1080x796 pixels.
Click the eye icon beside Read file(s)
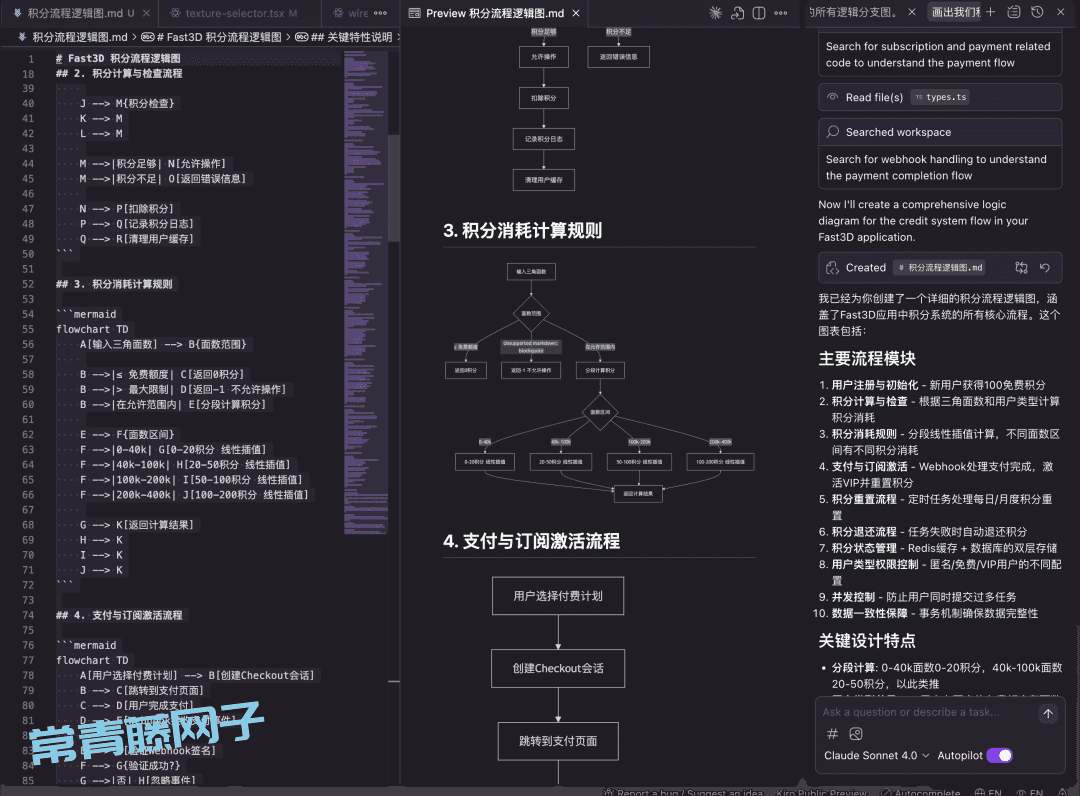(x=833, y=97)
